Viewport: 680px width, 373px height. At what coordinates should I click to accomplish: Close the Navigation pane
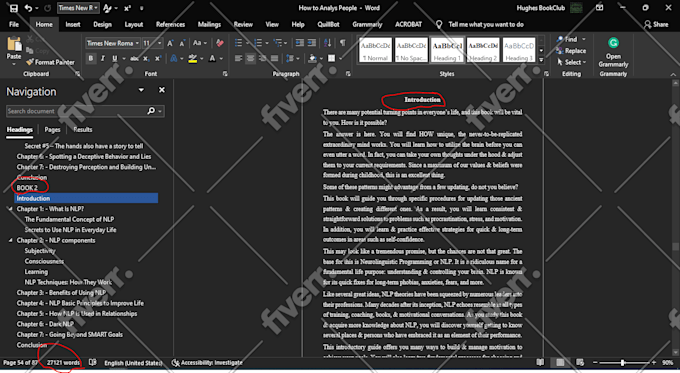[162, 90]
